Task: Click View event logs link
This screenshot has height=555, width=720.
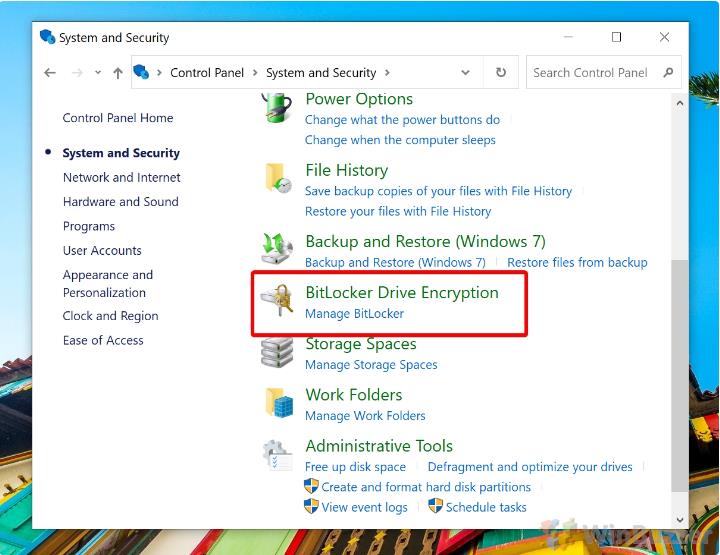Action: coord(365,507)
